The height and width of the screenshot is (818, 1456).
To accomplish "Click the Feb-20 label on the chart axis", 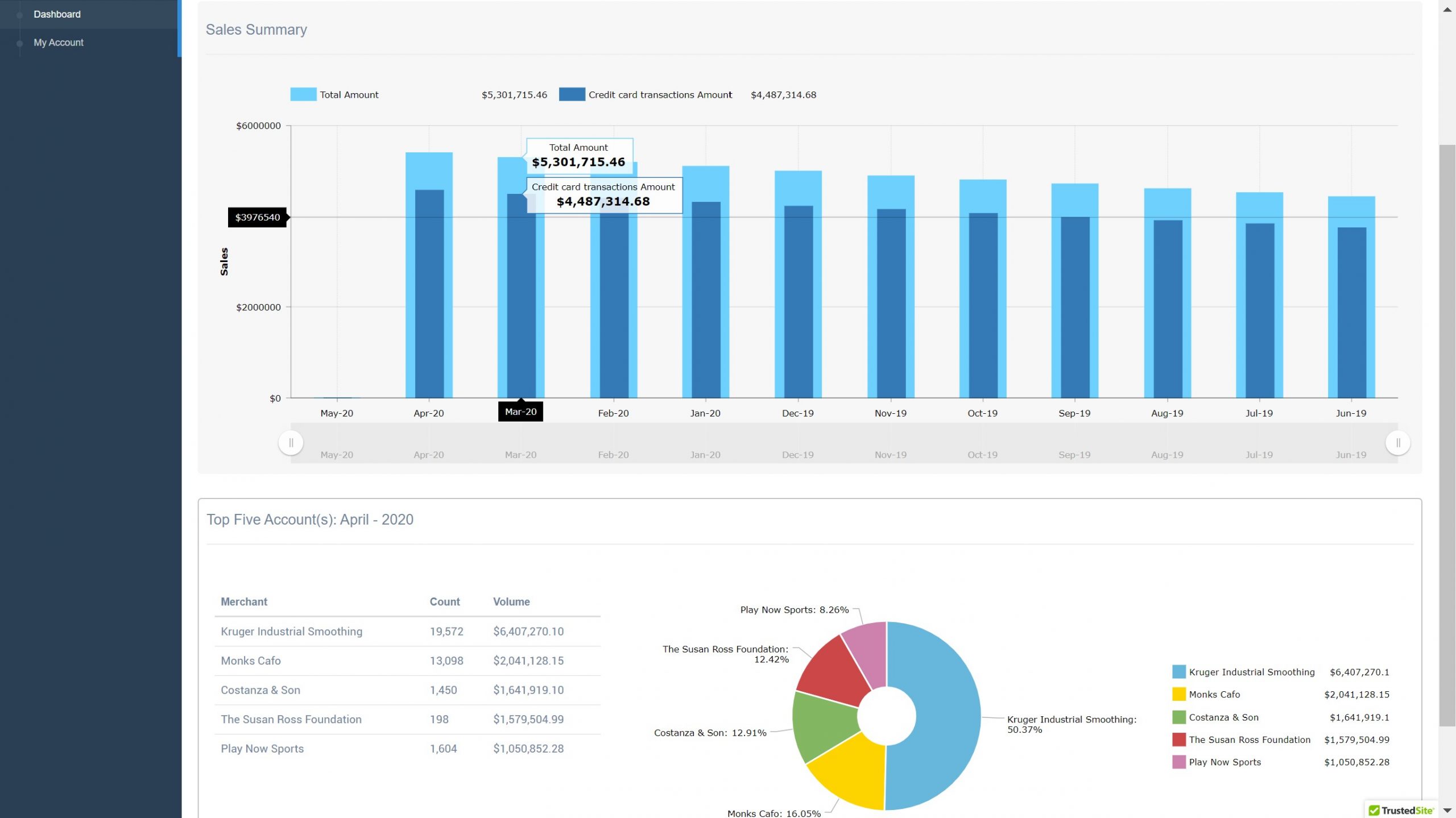I will (613, 413).
